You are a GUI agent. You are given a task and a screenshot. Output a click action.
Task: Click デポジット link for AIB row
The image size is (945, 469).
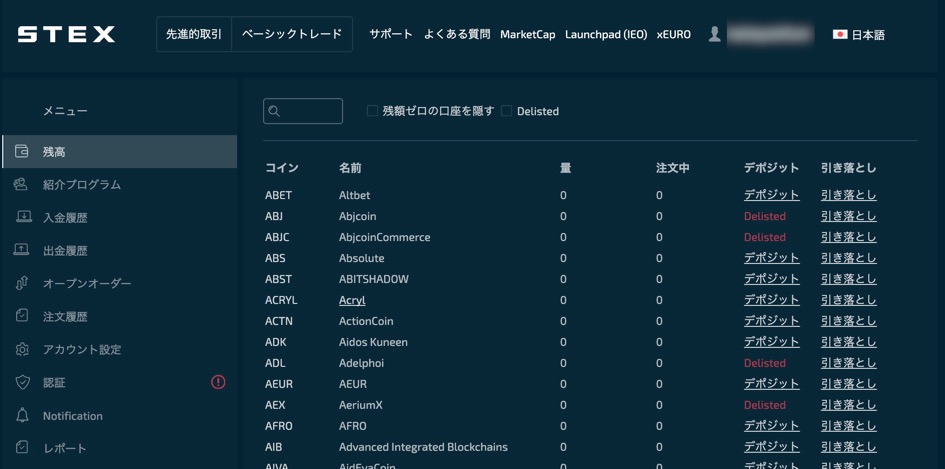tap(771, 447)
